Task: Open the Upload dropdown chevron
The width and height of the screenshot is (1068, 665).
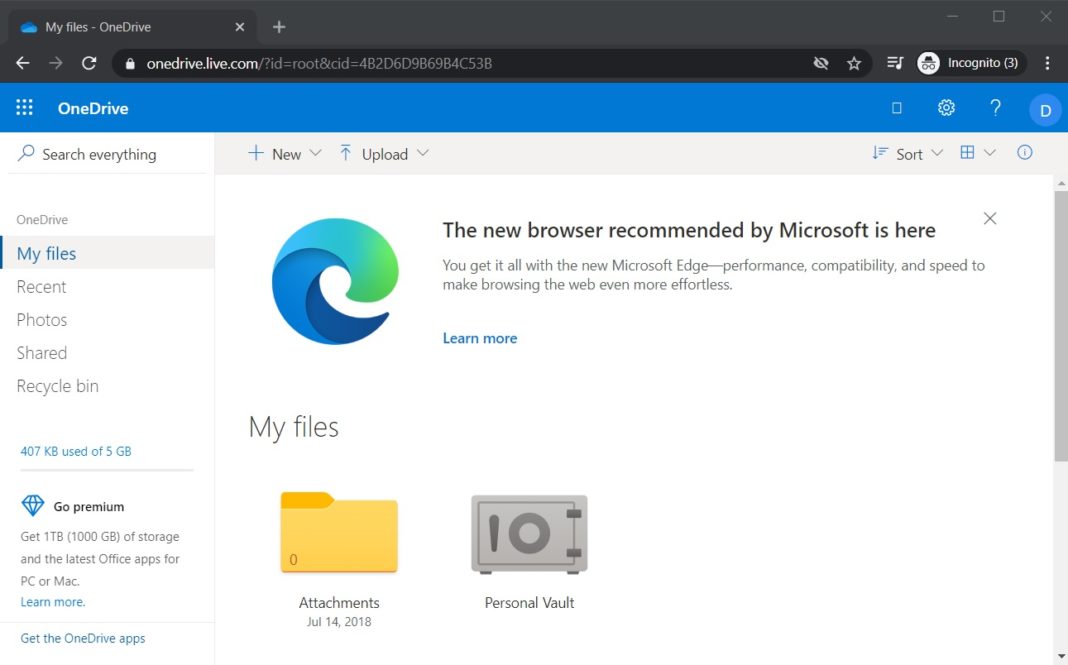Action: 423,153
